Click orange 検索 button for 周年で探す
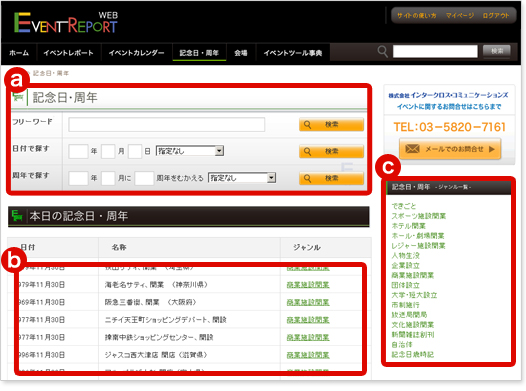526x391 pixels. pos(331,178)
